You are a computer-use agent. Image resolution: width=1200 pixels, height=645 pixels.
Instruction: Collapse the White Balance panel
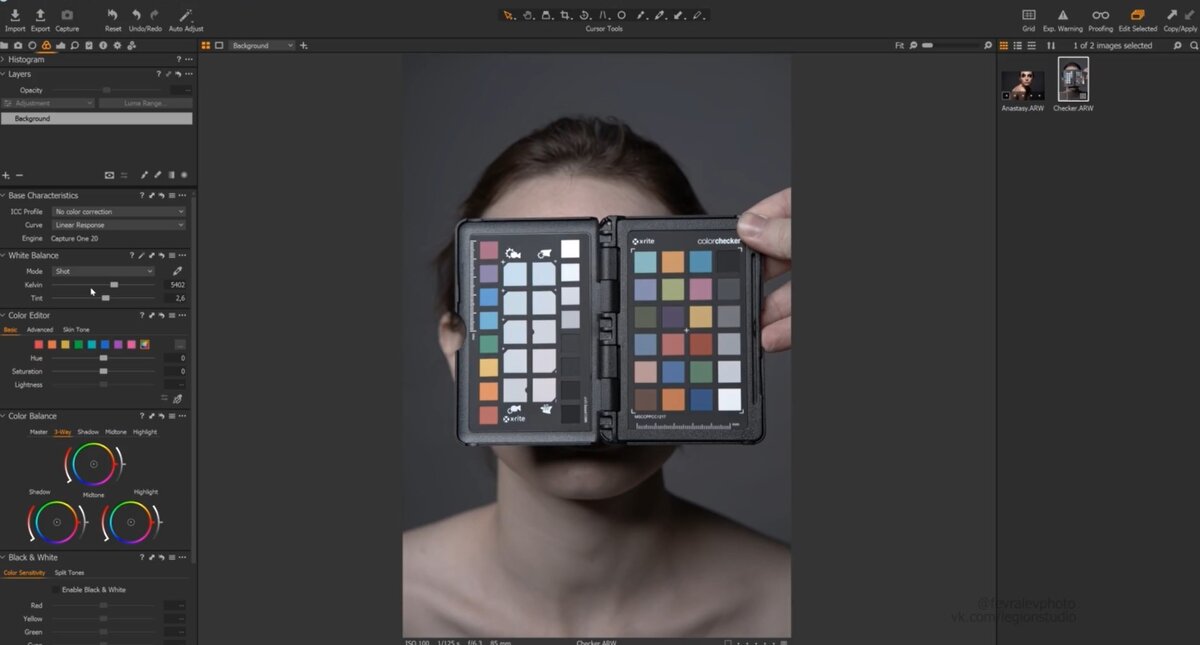coord(3,256)
